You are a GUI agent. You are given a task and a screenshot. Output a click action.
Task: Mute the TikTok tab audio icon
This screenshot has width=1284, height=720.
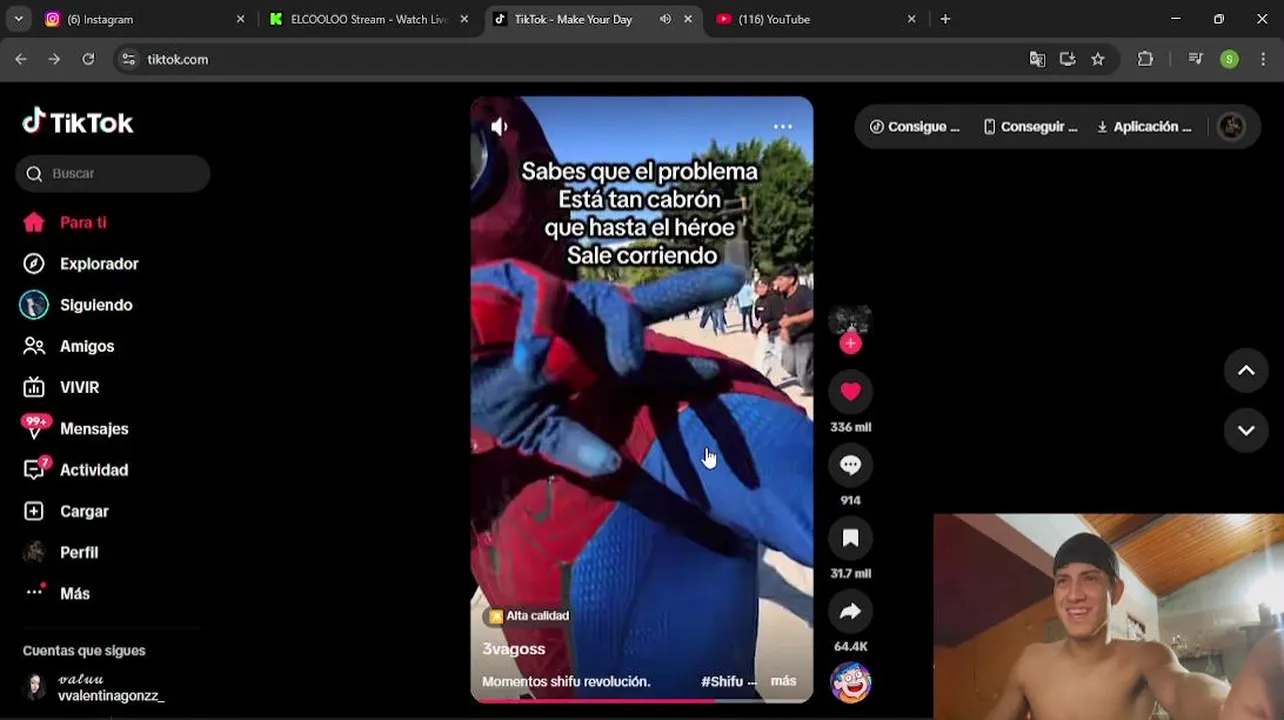point(665,19)
